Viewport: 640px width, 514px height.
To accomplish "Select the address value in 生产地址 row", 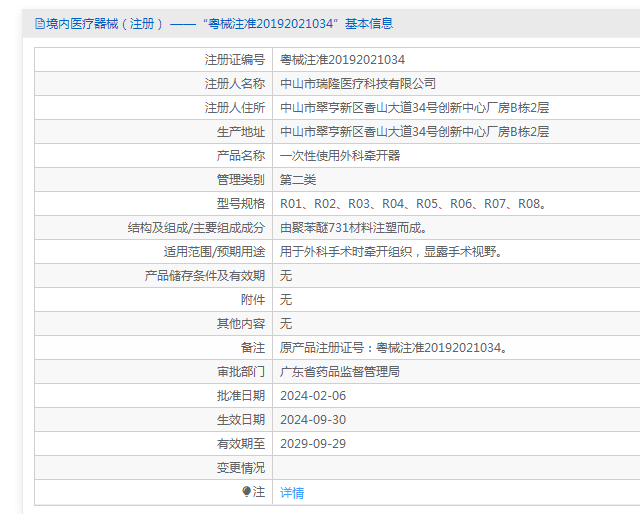I will click(415, 131).
